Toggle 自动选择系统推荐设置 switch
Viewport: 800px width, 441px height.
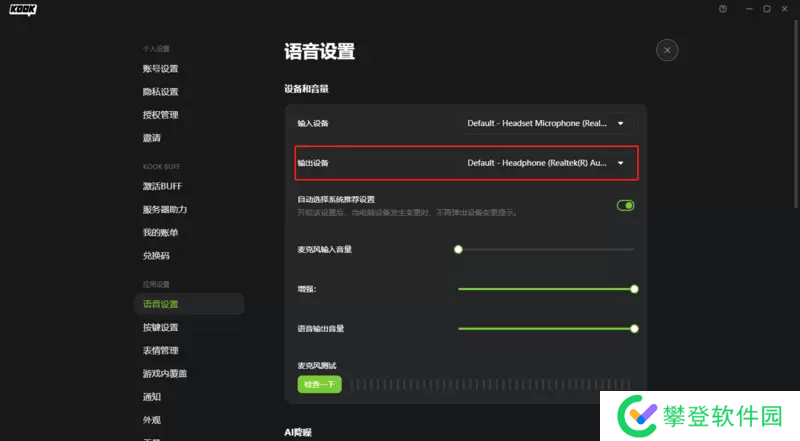(626, 205)
